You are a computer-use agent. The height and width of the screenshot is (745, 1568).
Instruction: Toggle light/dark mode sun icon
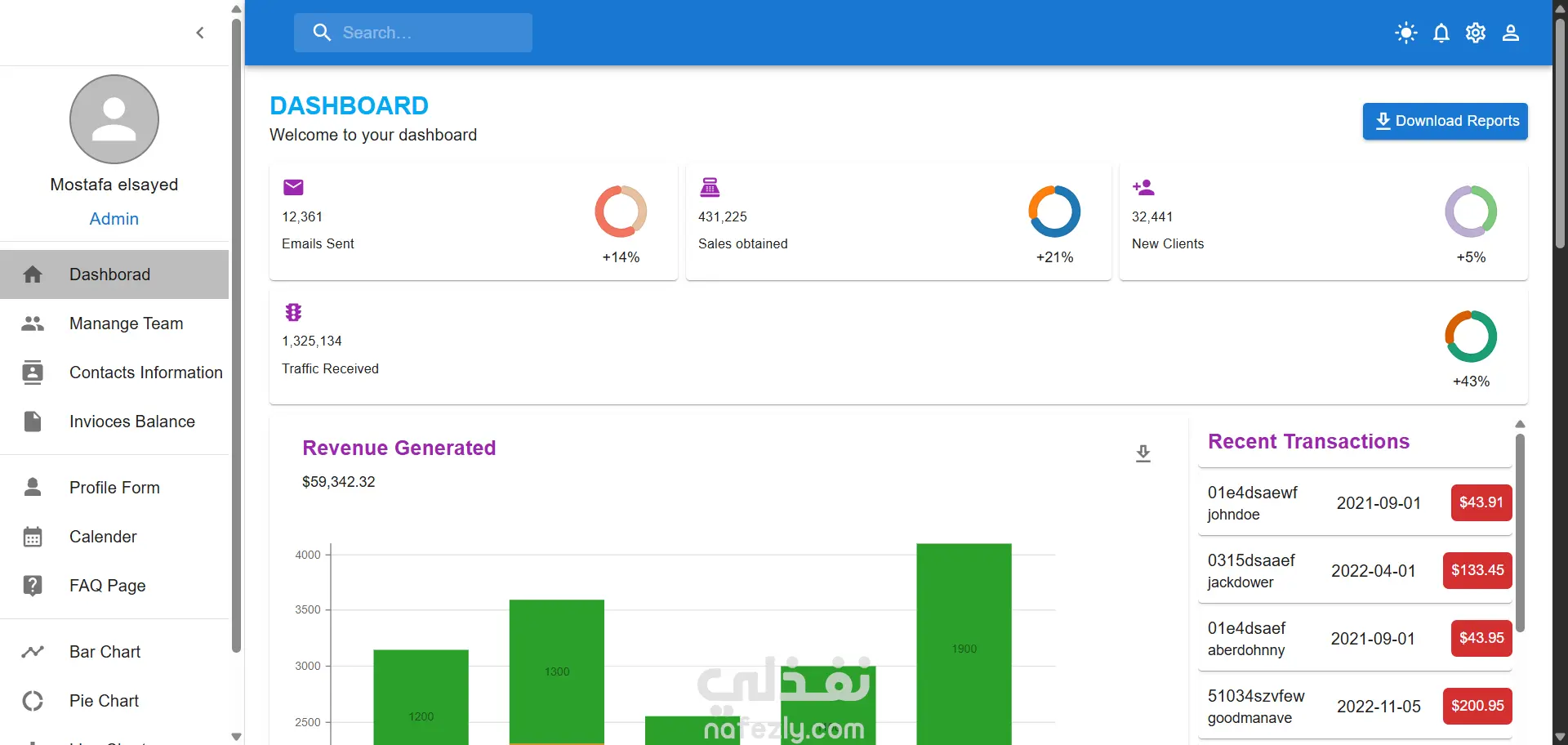pyautogui.click(x=1406, y=33)
